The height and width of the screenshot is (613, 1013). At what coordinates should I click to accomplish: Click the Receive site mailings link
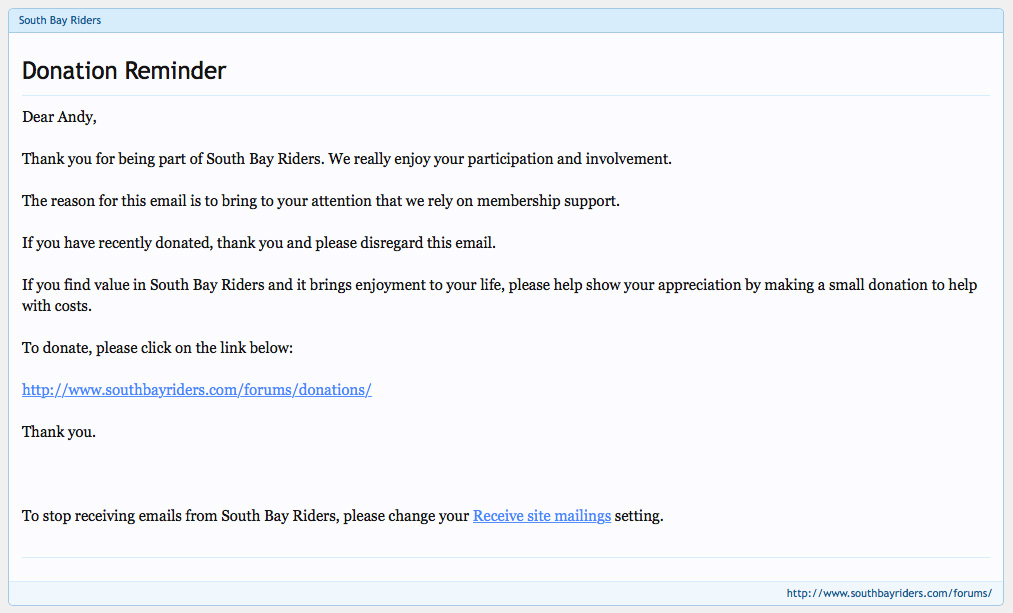point(541,515)
